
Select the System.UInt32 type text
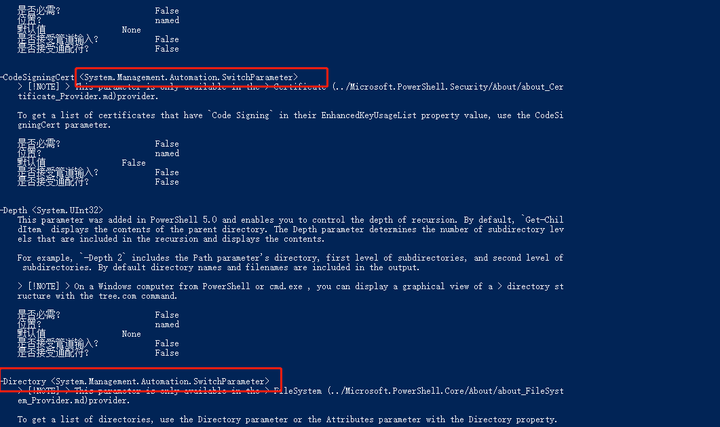click(x=68, y=210)
